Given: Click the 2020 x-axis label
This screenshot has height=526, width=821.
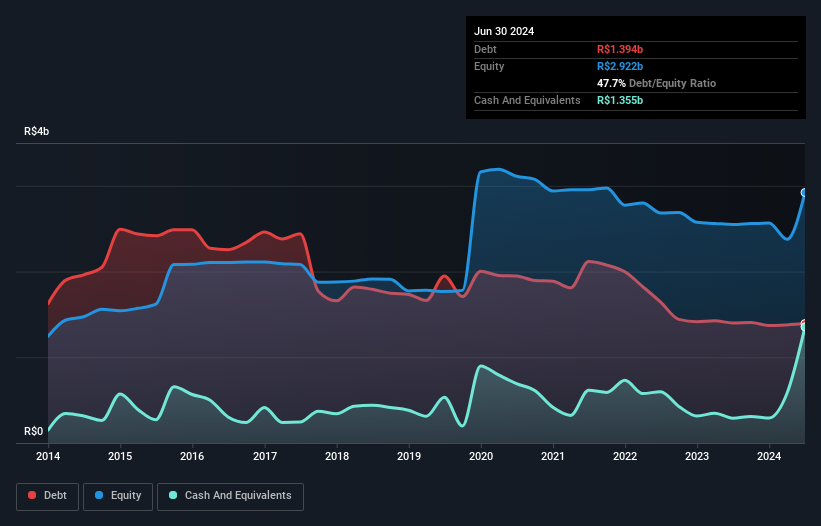Looking at the screenshot, I should pos(481,456).
